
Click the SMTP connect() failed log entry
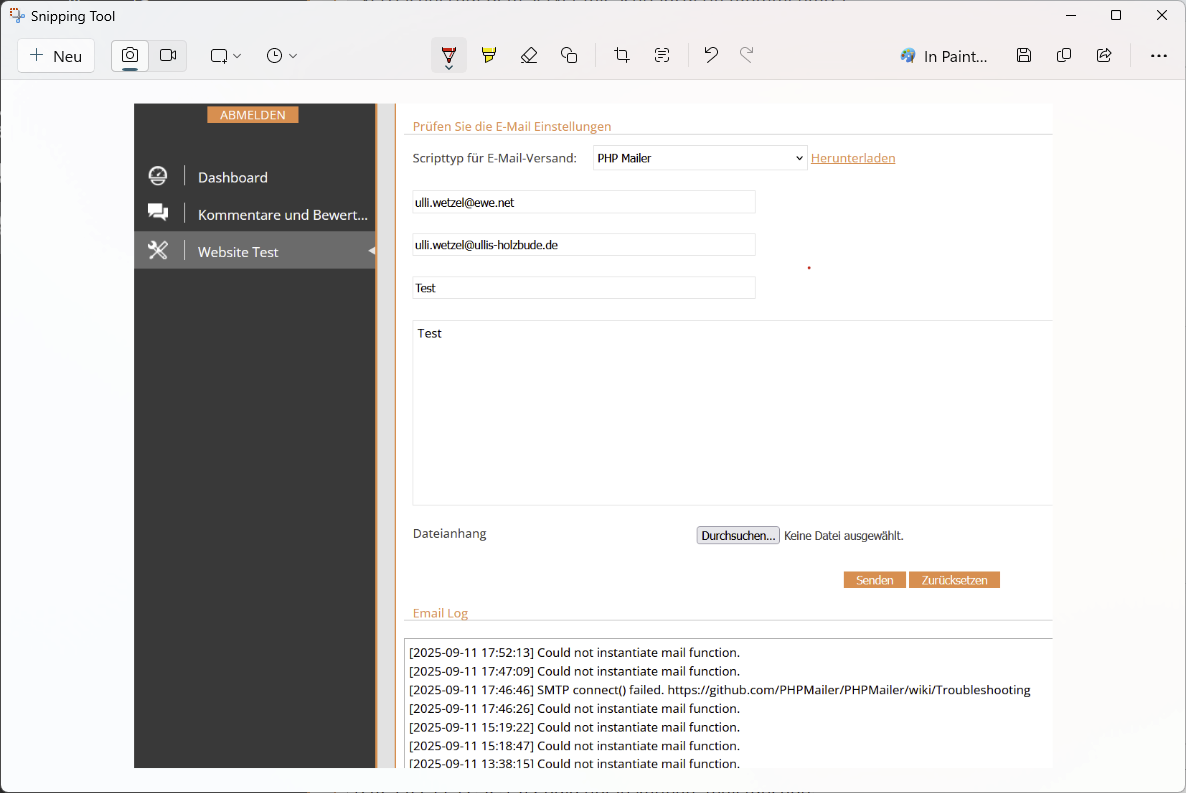[719, 690]
